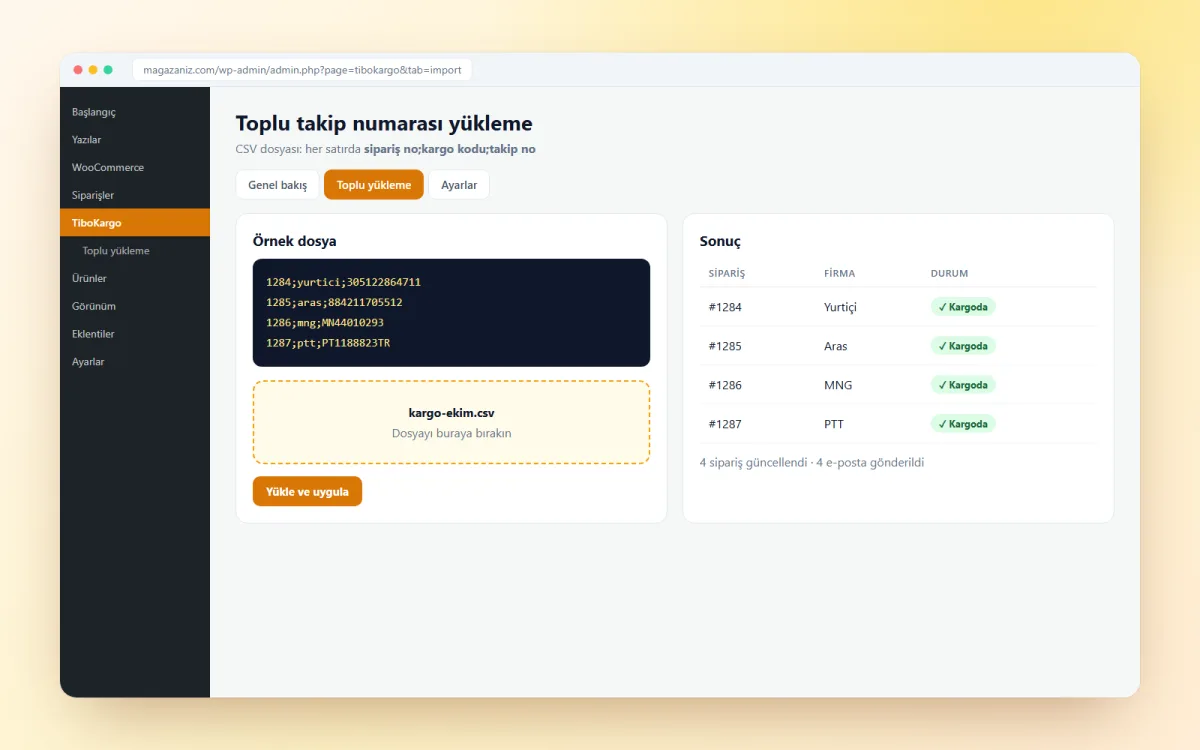Click sample line 1284;yurtici;305122864711
The width and height of the screenshot is (1200, 750).
(343, 282)
